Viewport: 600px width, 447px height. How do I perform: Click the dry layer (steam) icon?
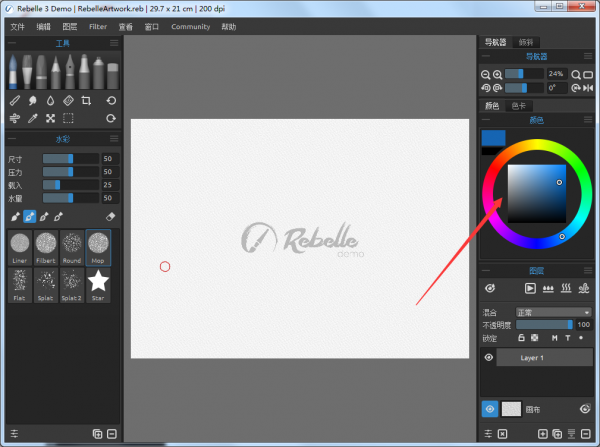[x=567, y=288]
